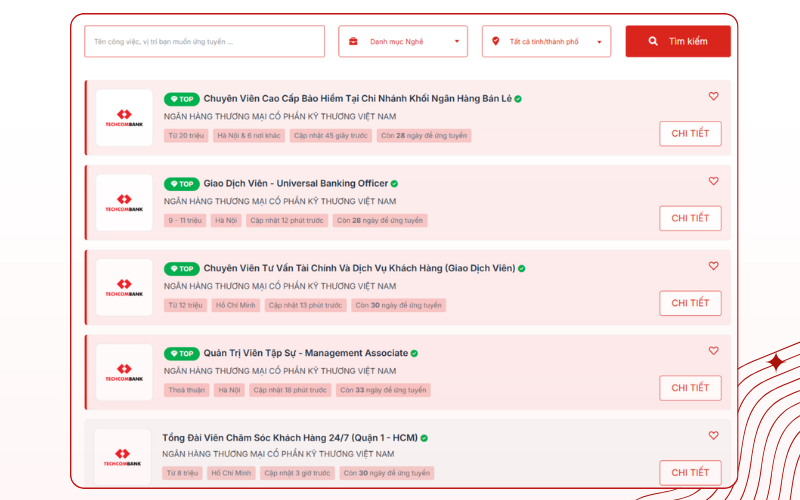Click Techcombank logo of Quản Trị Viên Tập Sự
Viewport: 800px width, 500px height.
point(124,372)
